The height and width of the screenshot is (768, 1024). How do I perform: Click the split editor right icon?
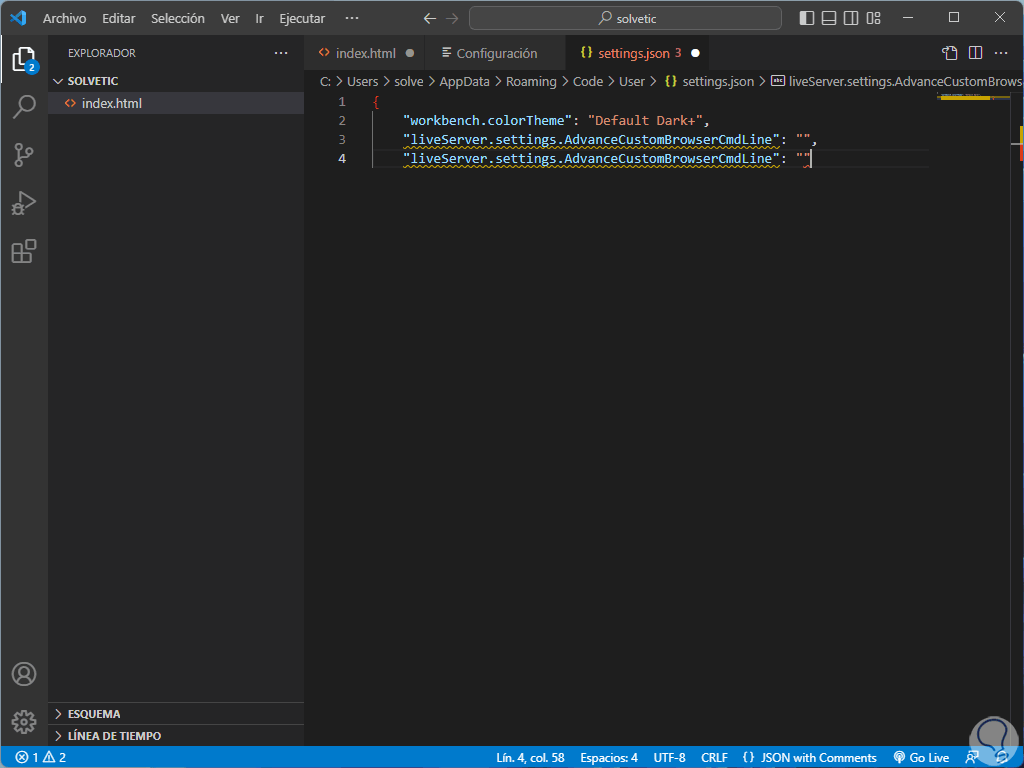[x=975, y=53]
